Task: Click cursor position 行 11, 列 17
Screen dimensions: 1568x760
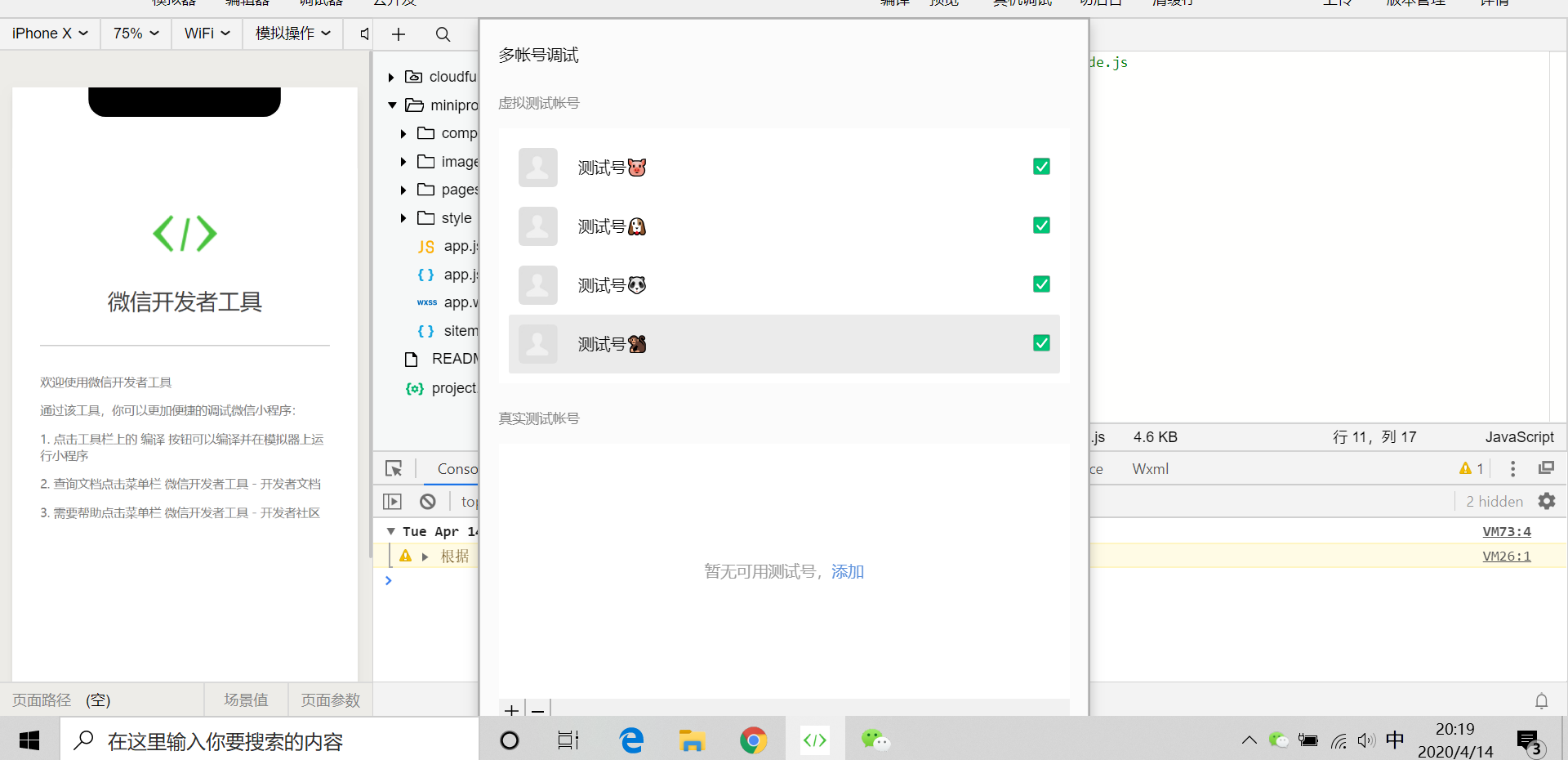Action: coord(1374,437)
